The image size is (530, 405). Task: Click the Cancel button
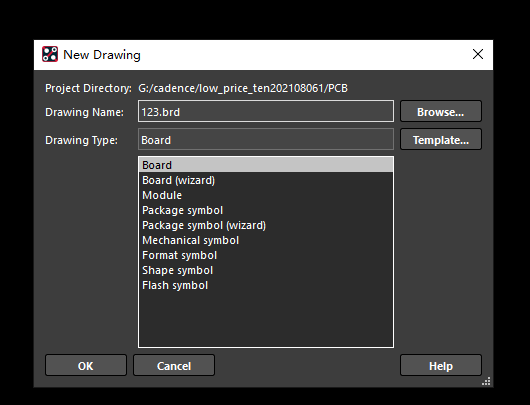pyautogui.click(x=174, y=365)
